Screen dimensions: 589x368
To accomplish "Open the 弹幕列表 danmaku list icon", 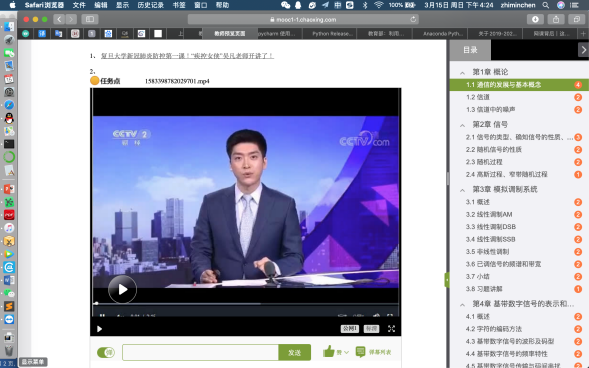I will (x=360, y=351).
